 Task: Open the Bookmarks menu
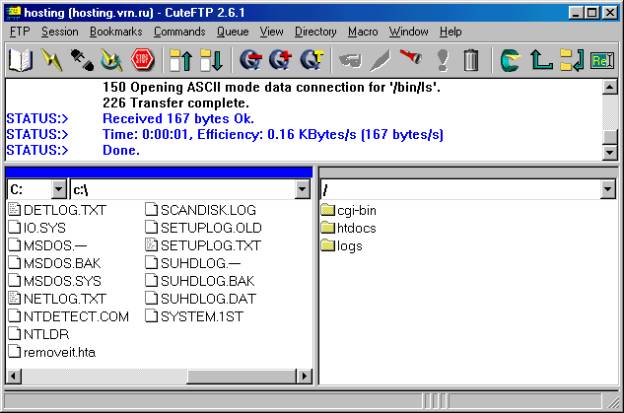pyautogui.click(x=116, y=31)
